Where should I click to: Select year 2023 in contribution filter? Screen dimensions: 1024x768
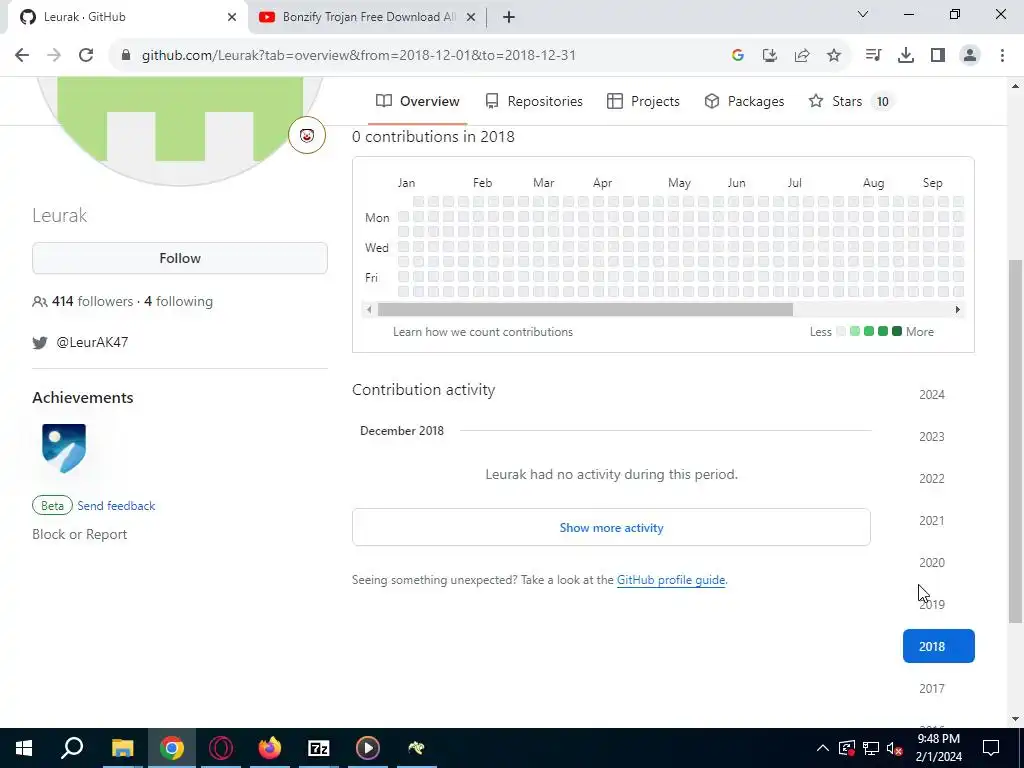pyautogui.click(x=932, y=436)
